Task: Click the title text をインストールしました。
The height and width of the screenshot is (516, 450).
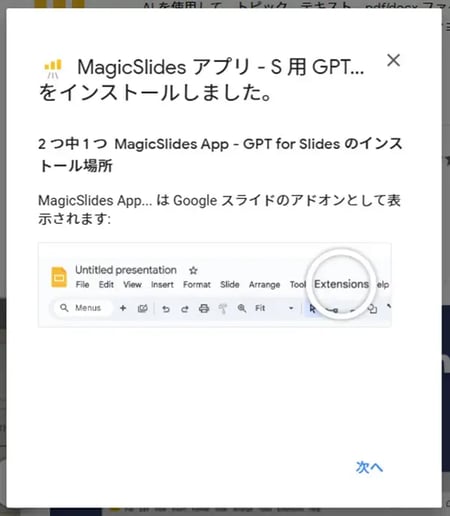Action: point(155,92)
